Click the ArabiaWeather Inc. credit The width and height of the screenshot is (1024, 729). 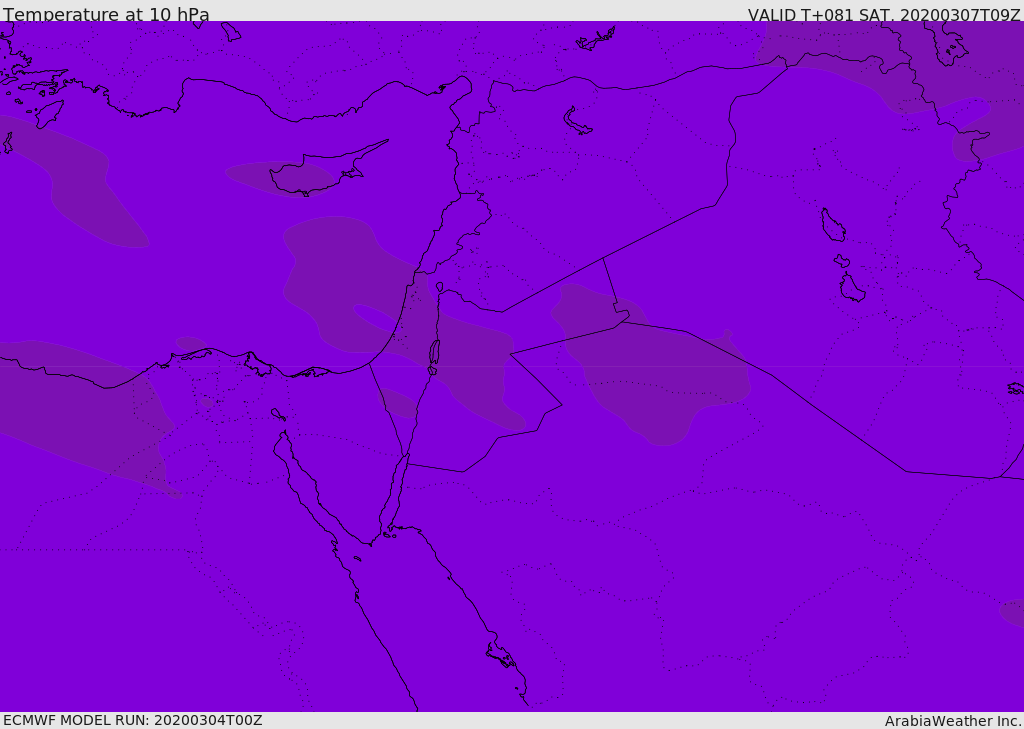(953, 721)
